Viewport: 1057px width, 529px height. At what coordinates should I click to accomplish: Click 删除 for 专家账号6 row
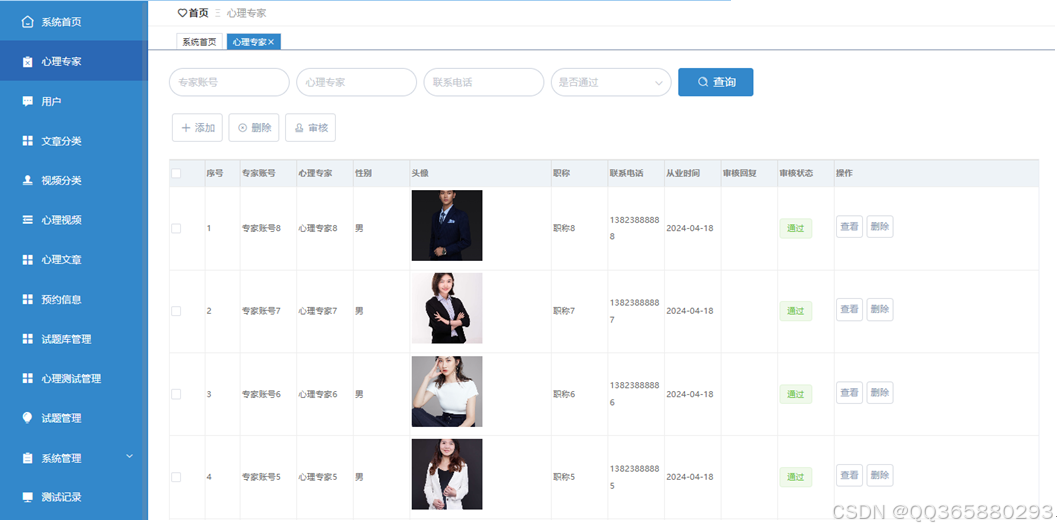[880, 393]
